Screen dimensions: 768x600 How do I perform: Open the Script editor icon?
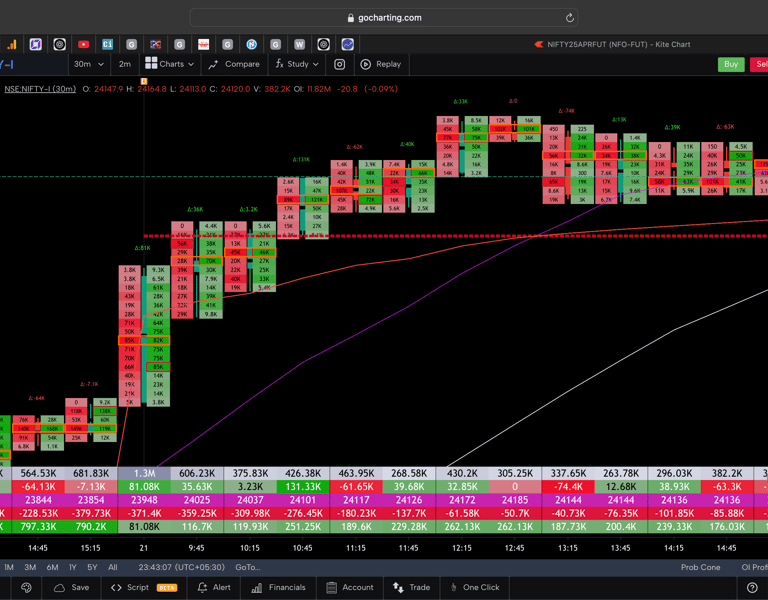(x=116, y=587)
